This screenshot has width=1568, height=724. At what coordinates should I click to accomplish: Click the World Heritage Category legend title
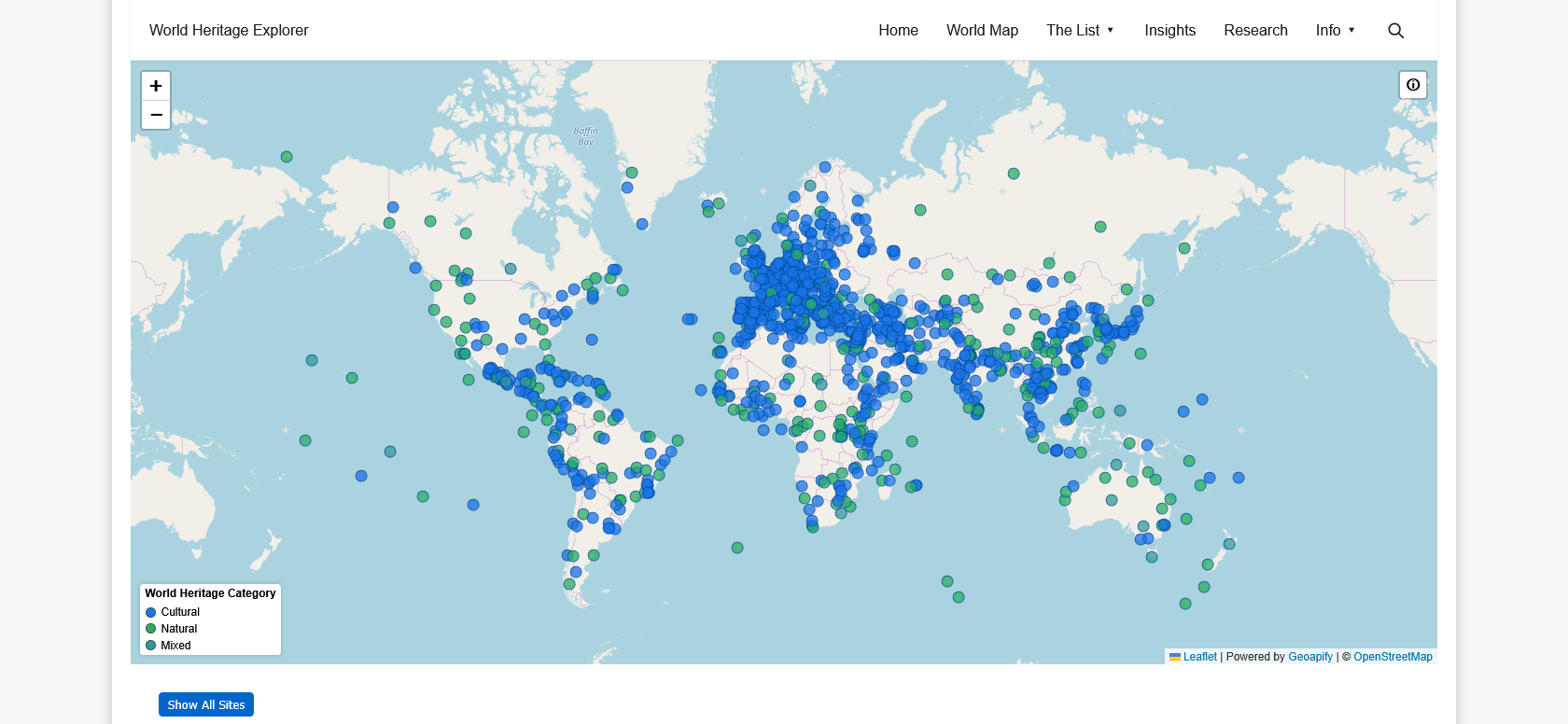210,593
